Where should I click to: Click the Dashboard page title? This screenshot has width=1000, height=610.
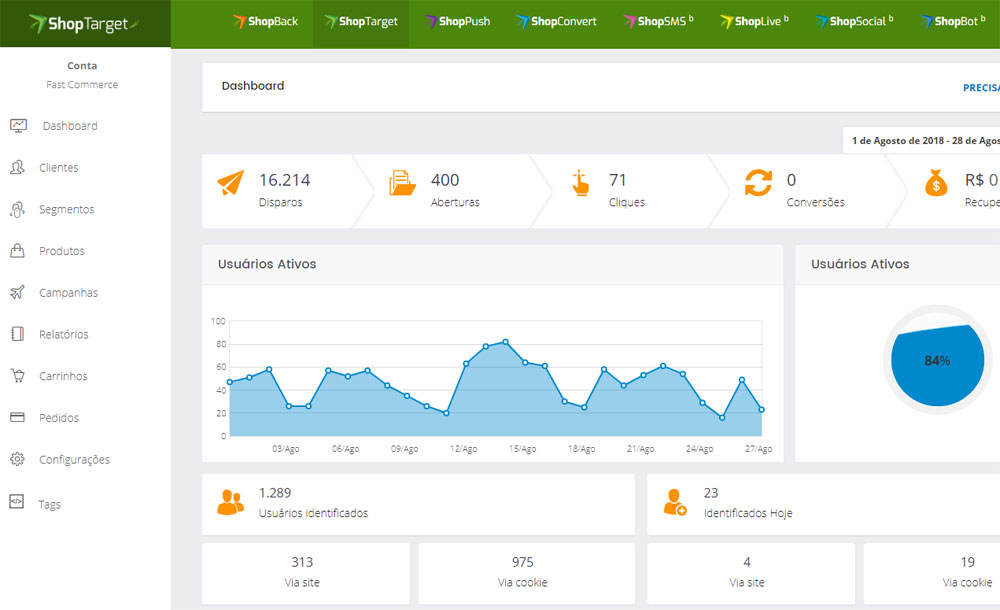pos(253,86)
